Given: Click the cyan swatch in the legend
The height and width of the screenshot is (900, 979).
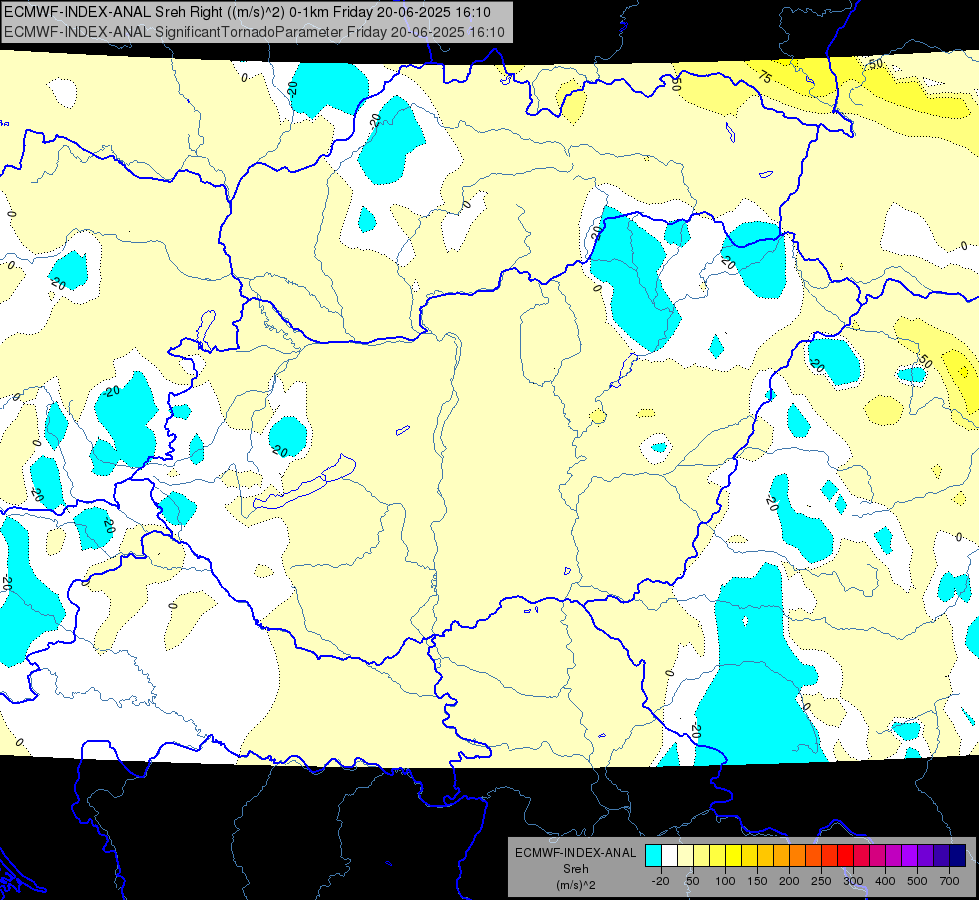Looking at the screenshot, I should [x=653, y=856].
